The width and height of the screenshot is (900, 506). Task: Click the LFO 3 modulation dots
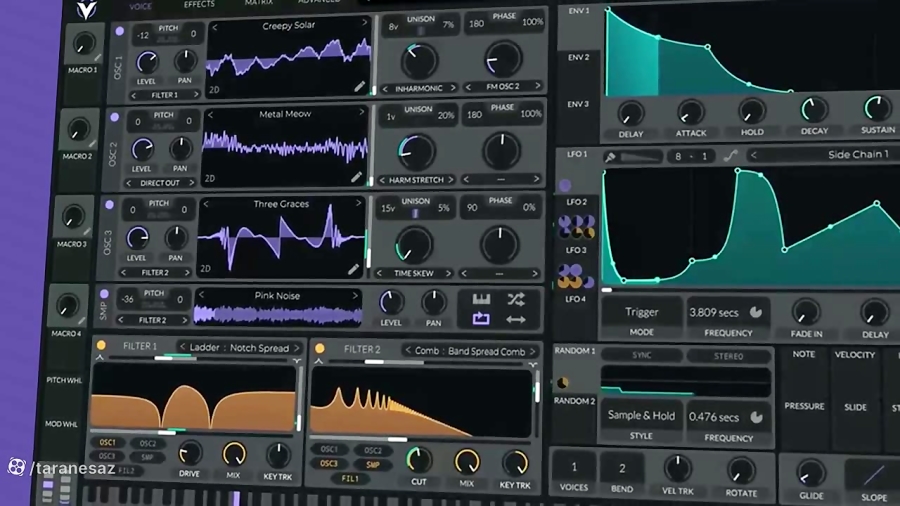(x=575, y=276)
